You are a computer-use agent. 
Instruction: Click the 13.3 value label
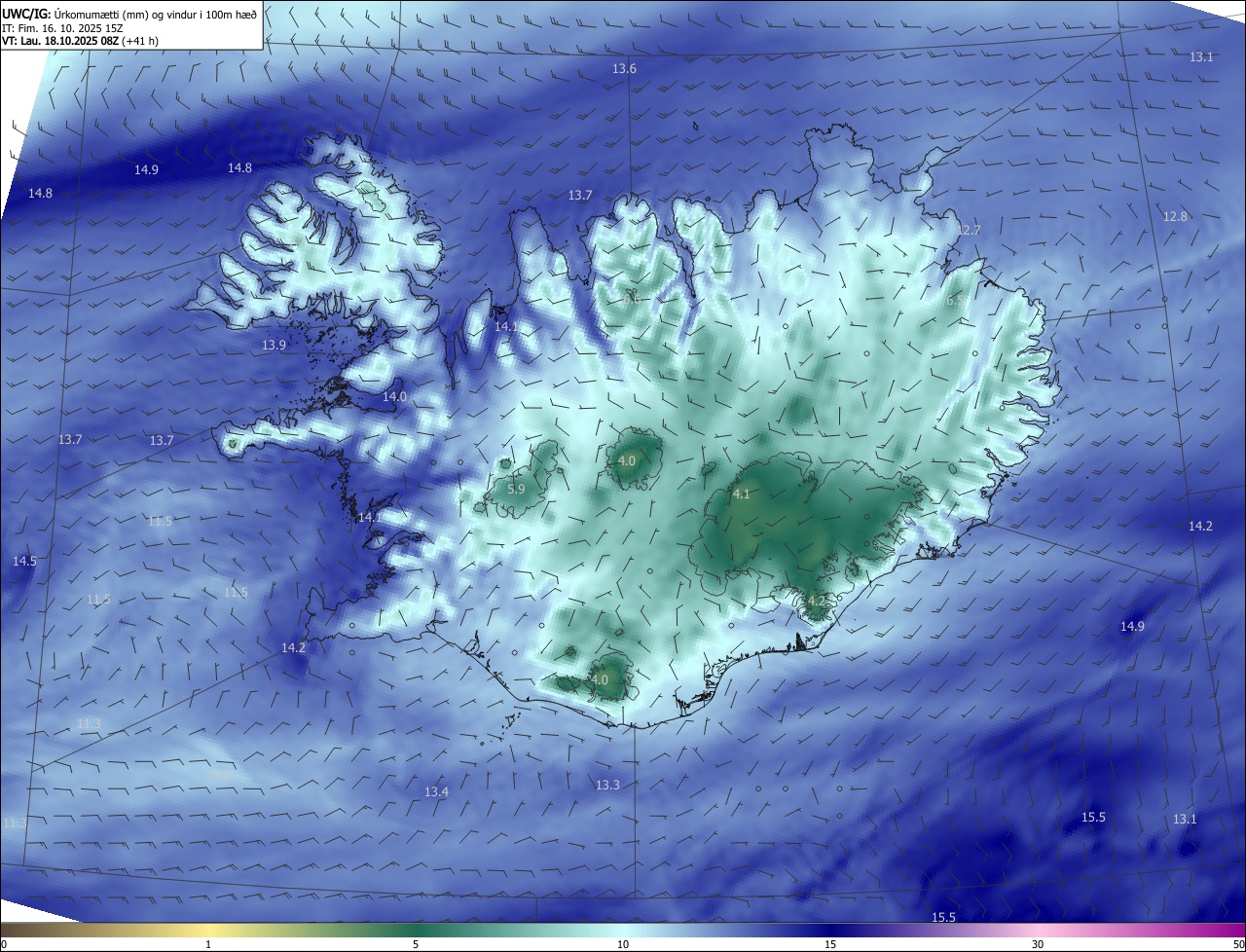click(607, 785)
